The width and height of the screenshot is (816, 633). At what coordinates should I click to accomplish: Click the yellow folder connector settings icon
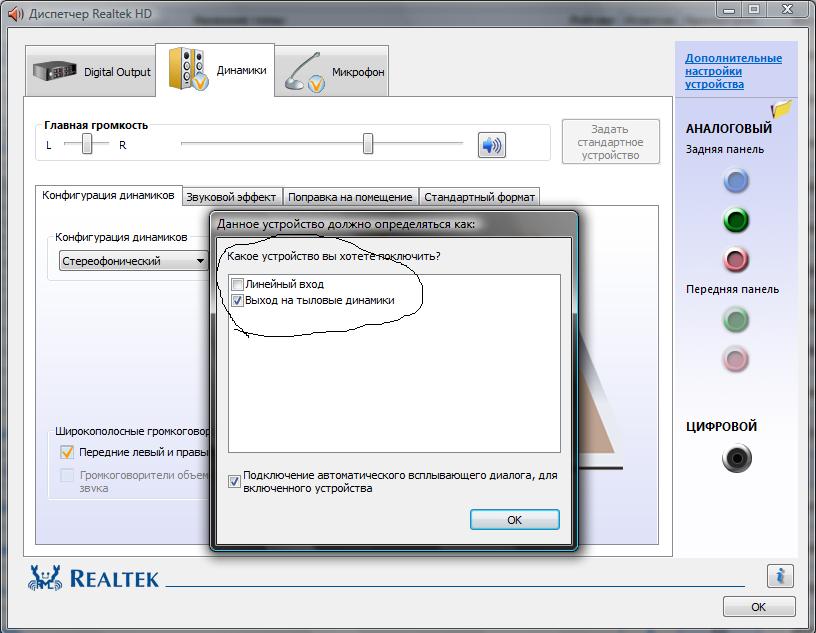point(781,108)
